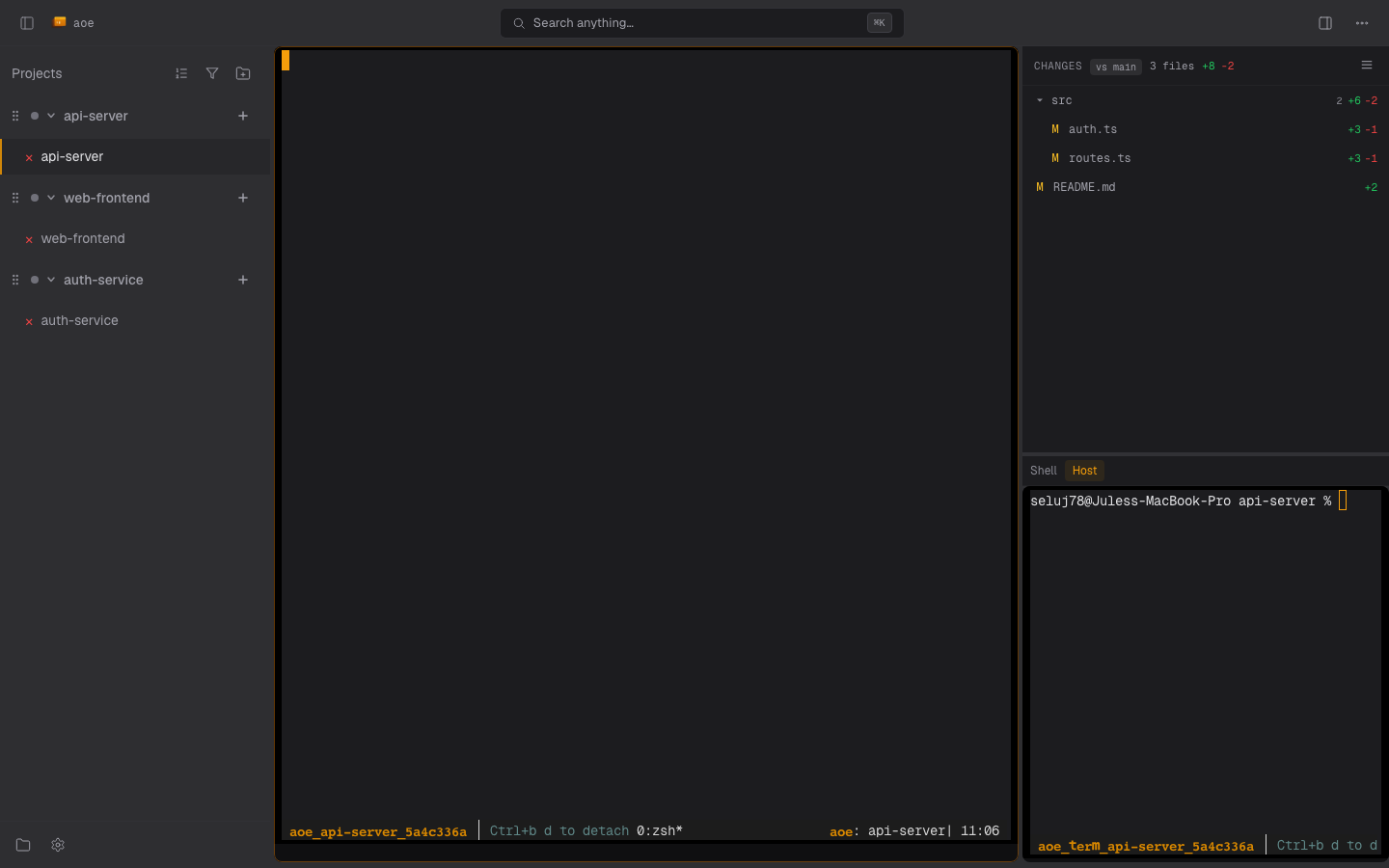The height and width of the screenshot is (868, 1389).
Task: Click the ⌘K shortcut badge
Action: [880, 23]
